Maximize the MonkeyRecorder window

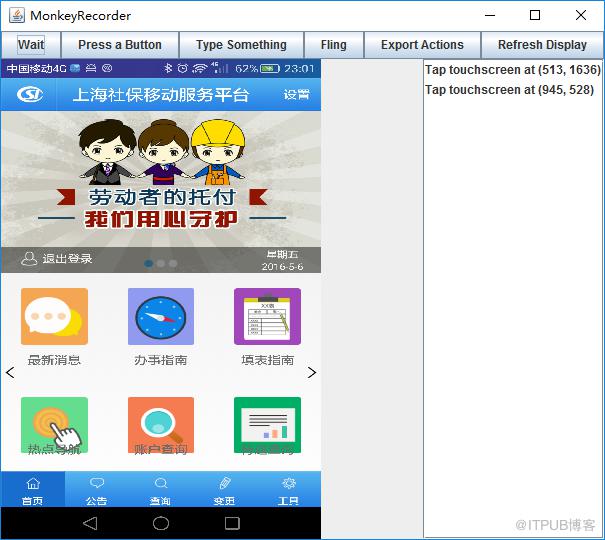click(535, 15)
